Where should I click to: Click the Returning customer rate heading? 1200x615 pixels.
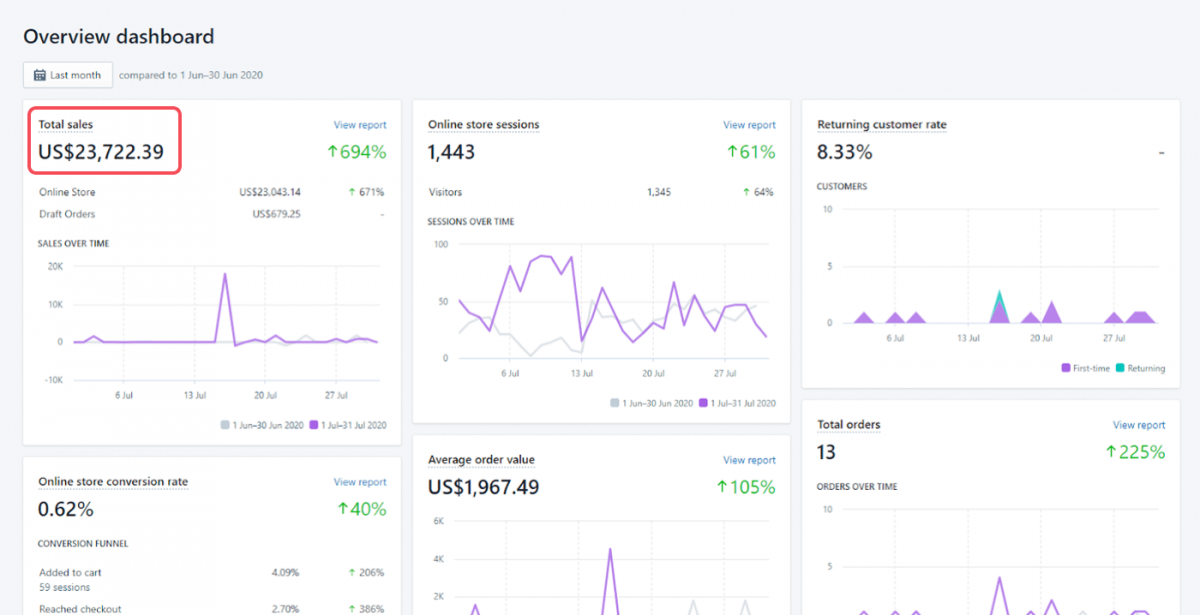[x=882, y=125]
